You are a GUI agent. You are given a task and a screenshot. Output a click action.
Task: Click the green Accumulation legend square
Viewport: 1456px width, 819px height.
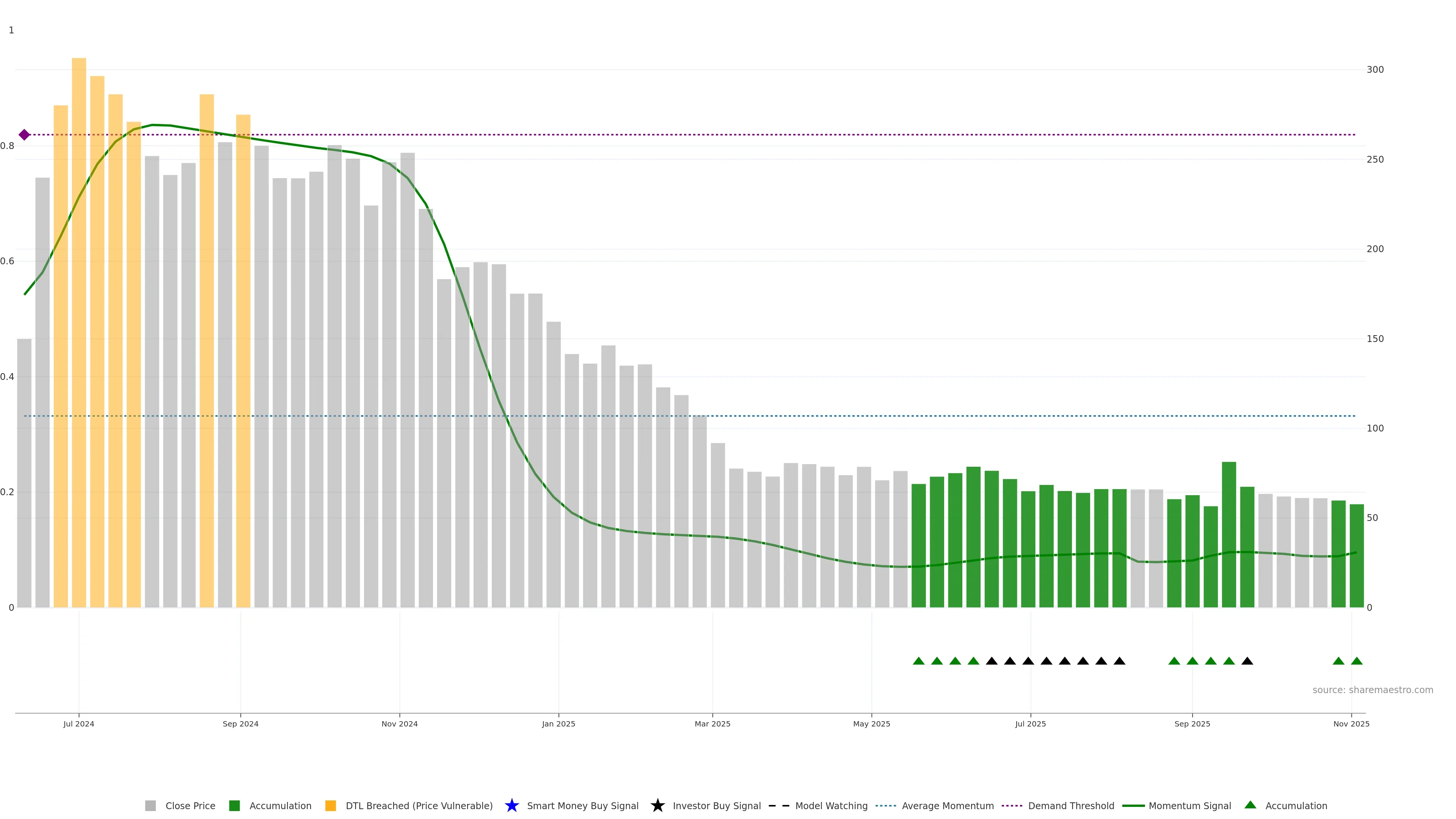pos(235,805)
